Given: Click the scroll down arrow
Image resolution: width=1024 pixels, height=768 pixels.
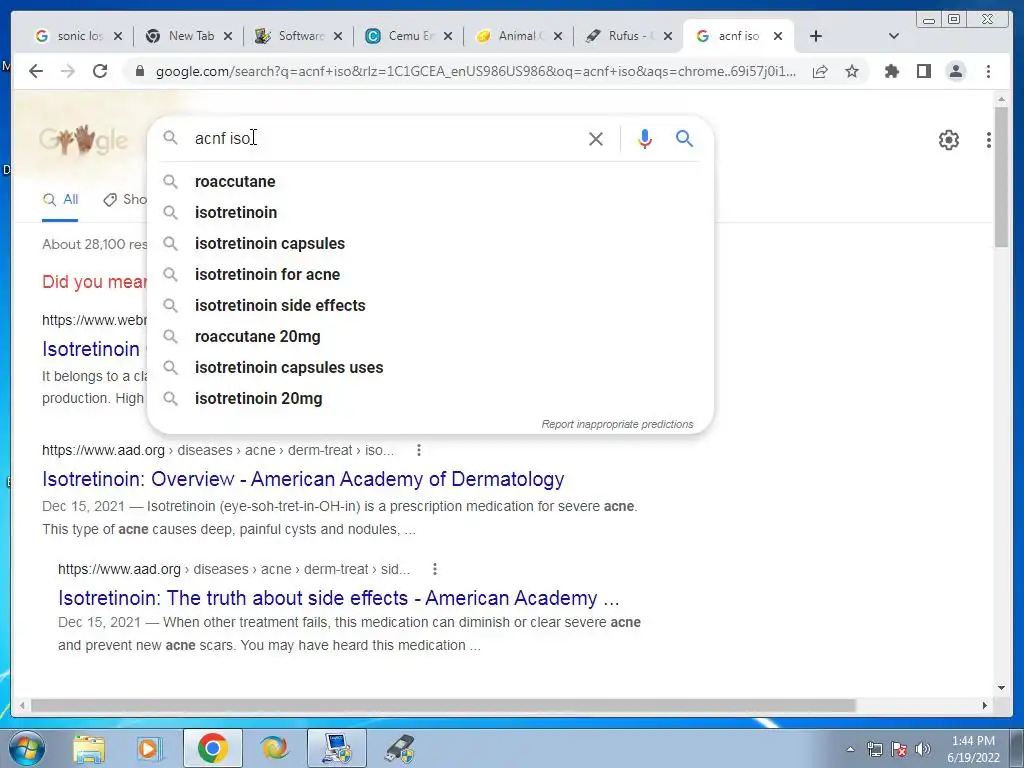Looking at the screenshot, I should tap(1002, 688).
